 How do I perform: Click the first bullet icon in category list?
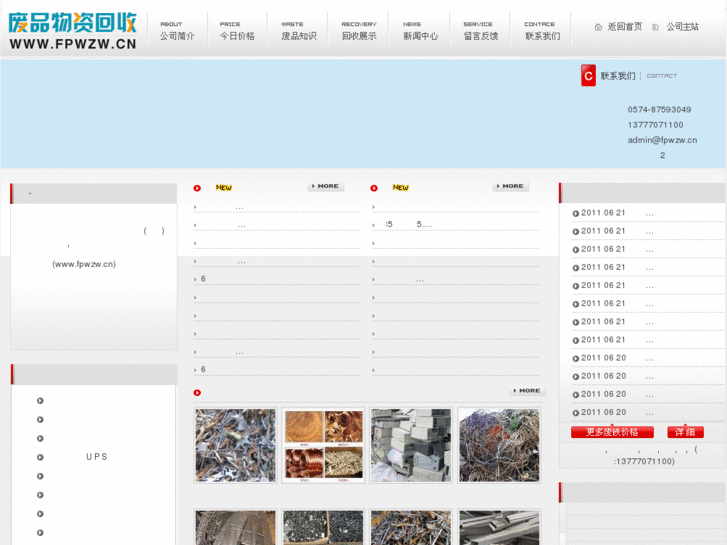point(40,401)
